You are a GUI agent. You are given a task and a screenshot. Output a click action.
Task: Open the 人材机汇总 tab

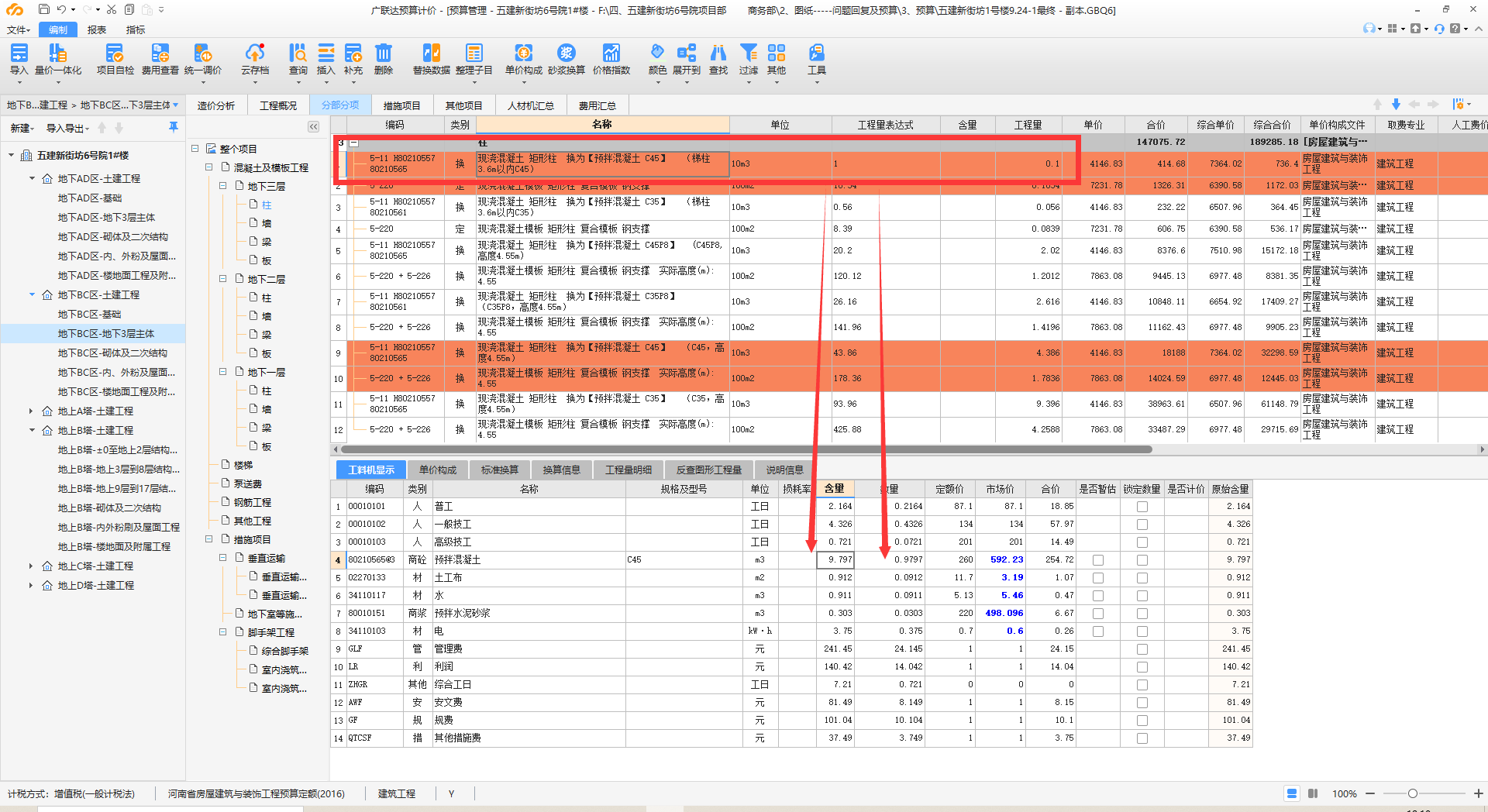(531, 105)
